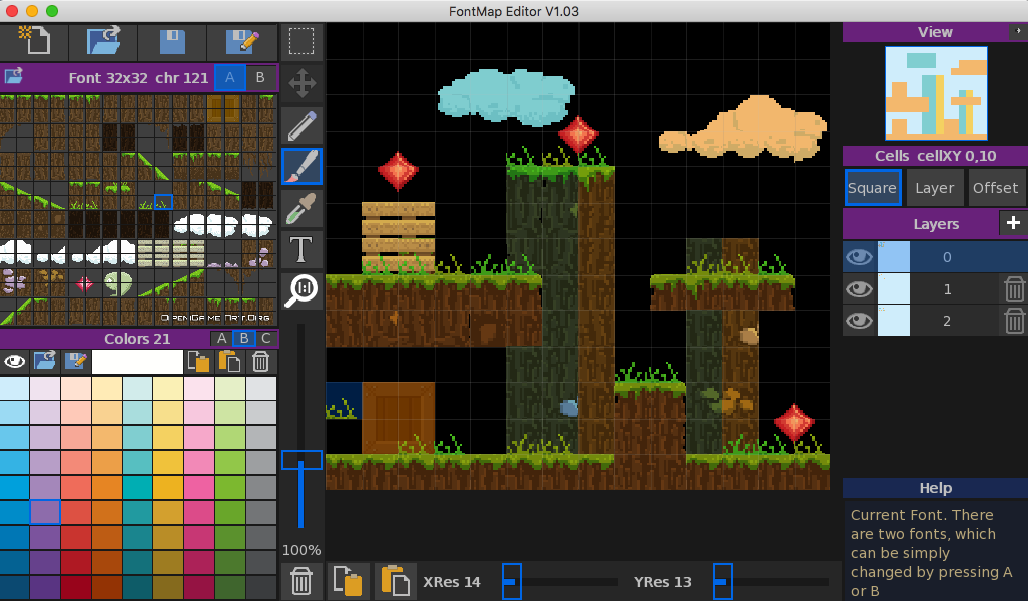Click the zoom magnifier tool
Screen dimensions: 1028x601
point(301,290)
